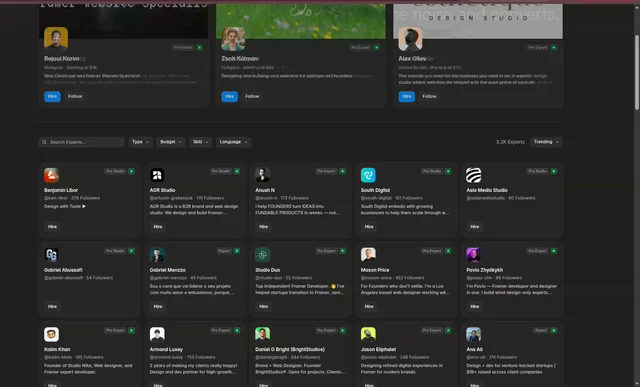Image resolution: width=640 pixels, height=387 pixels.
Task: Click green availability dot on Asia Media Studio card
Action: tap(554, 171)
